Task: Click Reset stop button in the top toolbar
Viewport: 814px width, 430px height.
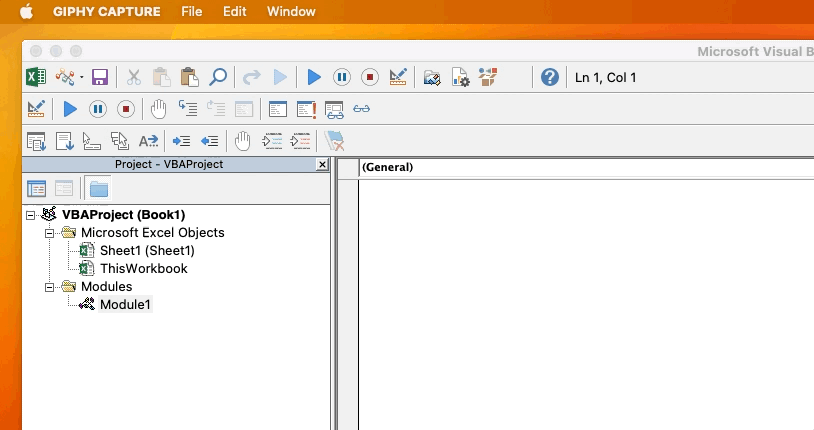Action: point(370,77)
